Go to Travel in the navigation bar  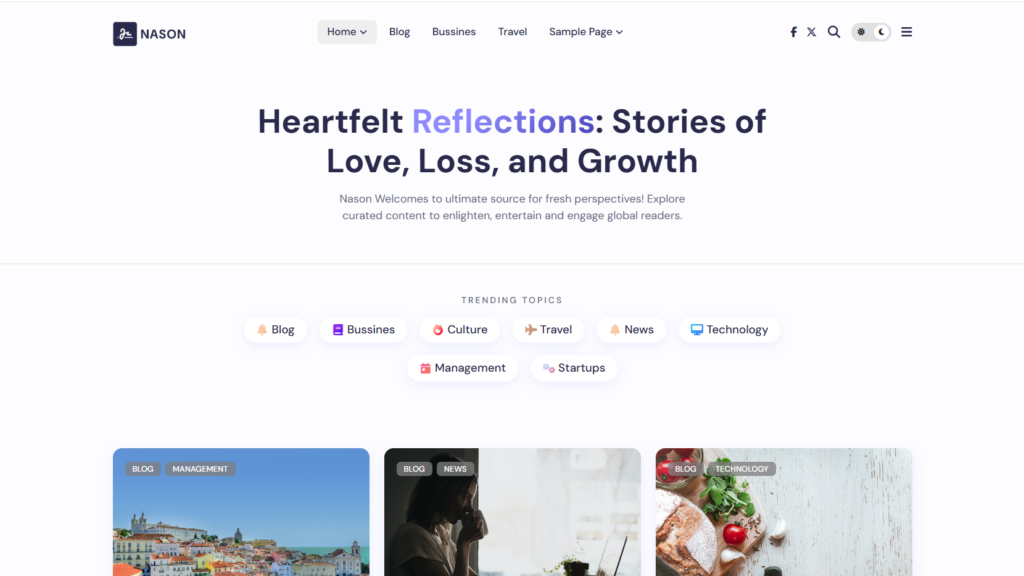512,32
